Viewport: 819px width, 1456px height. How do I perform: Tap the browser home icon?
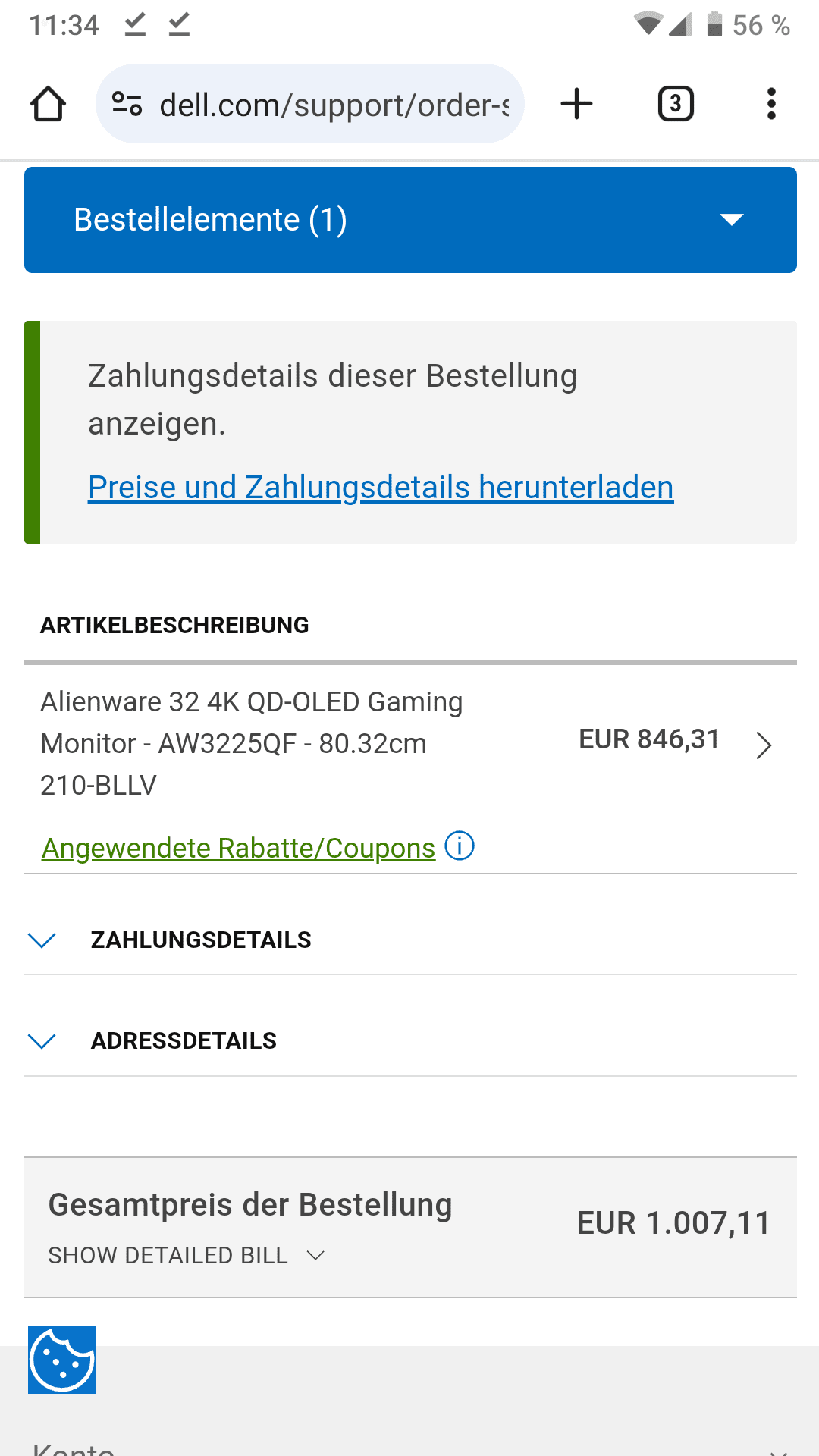click(x=48, y=104)
